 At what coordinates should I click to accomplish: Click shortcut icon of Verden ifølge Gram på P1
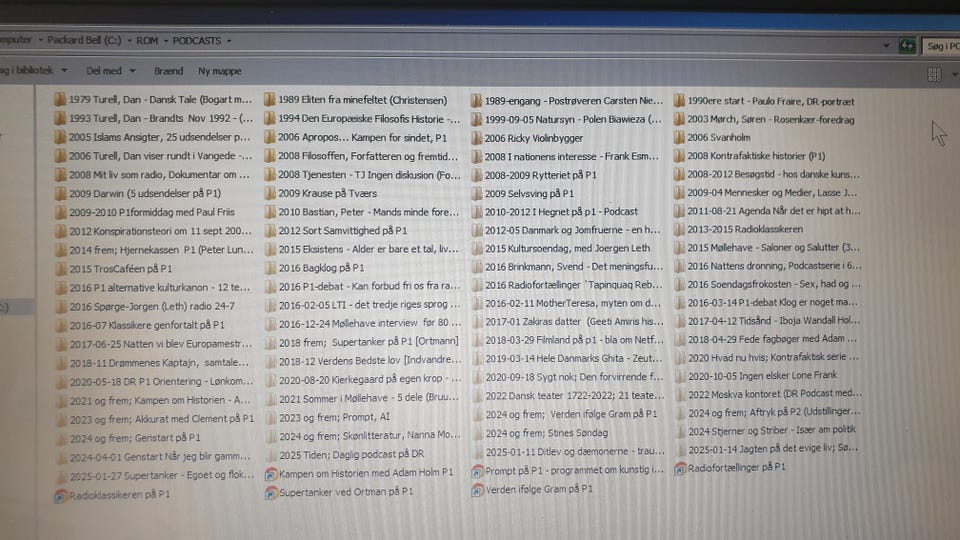click(477, 490)
